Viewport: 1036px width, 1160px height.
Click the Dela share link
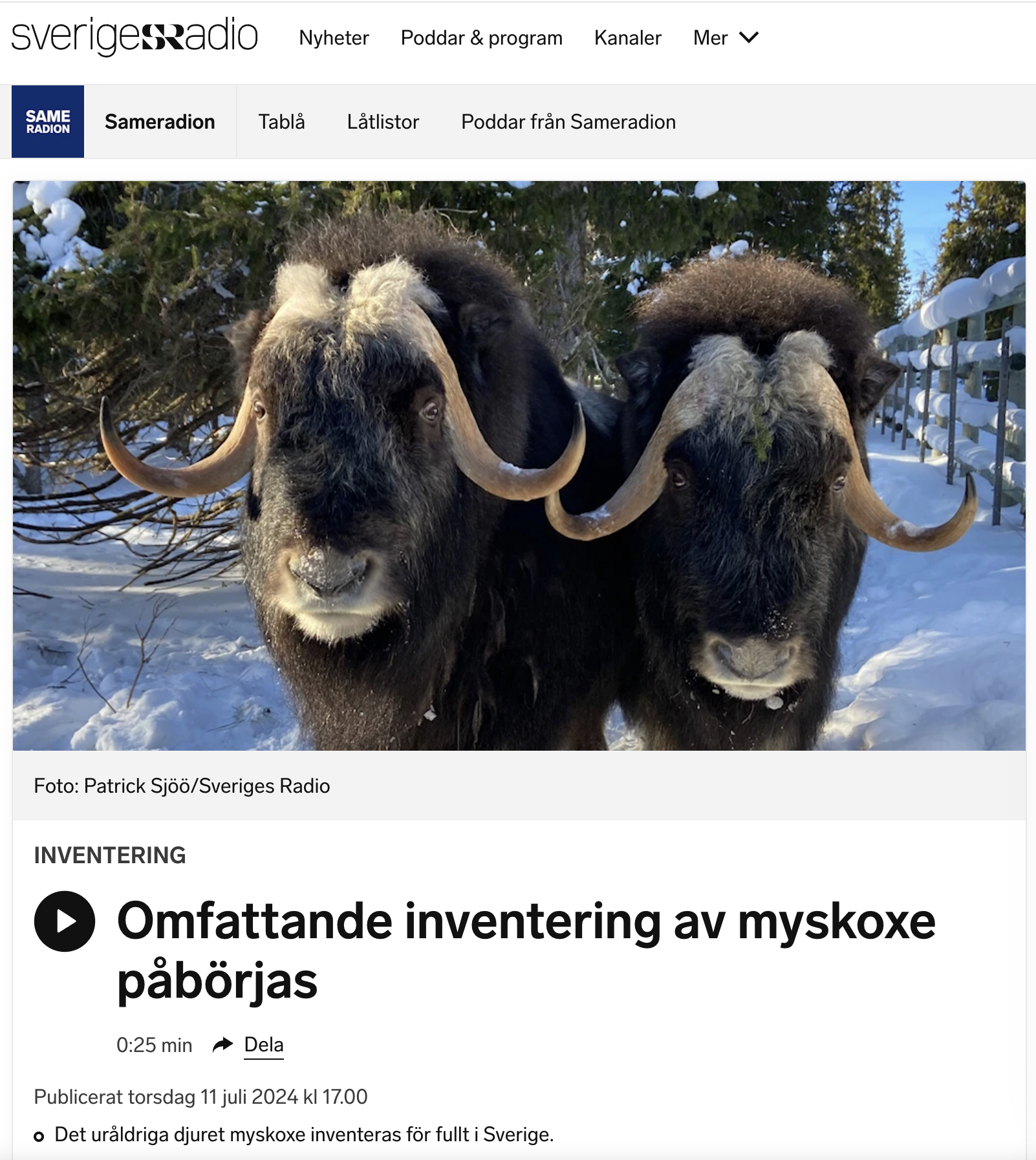(x=264, y=1044)
